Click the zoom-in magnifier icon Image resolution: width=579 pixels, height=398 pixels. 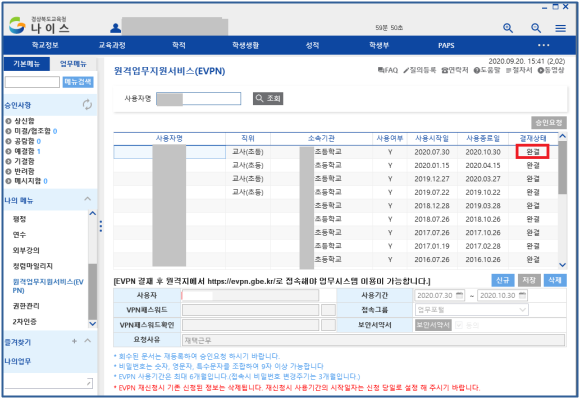(508, 28)
